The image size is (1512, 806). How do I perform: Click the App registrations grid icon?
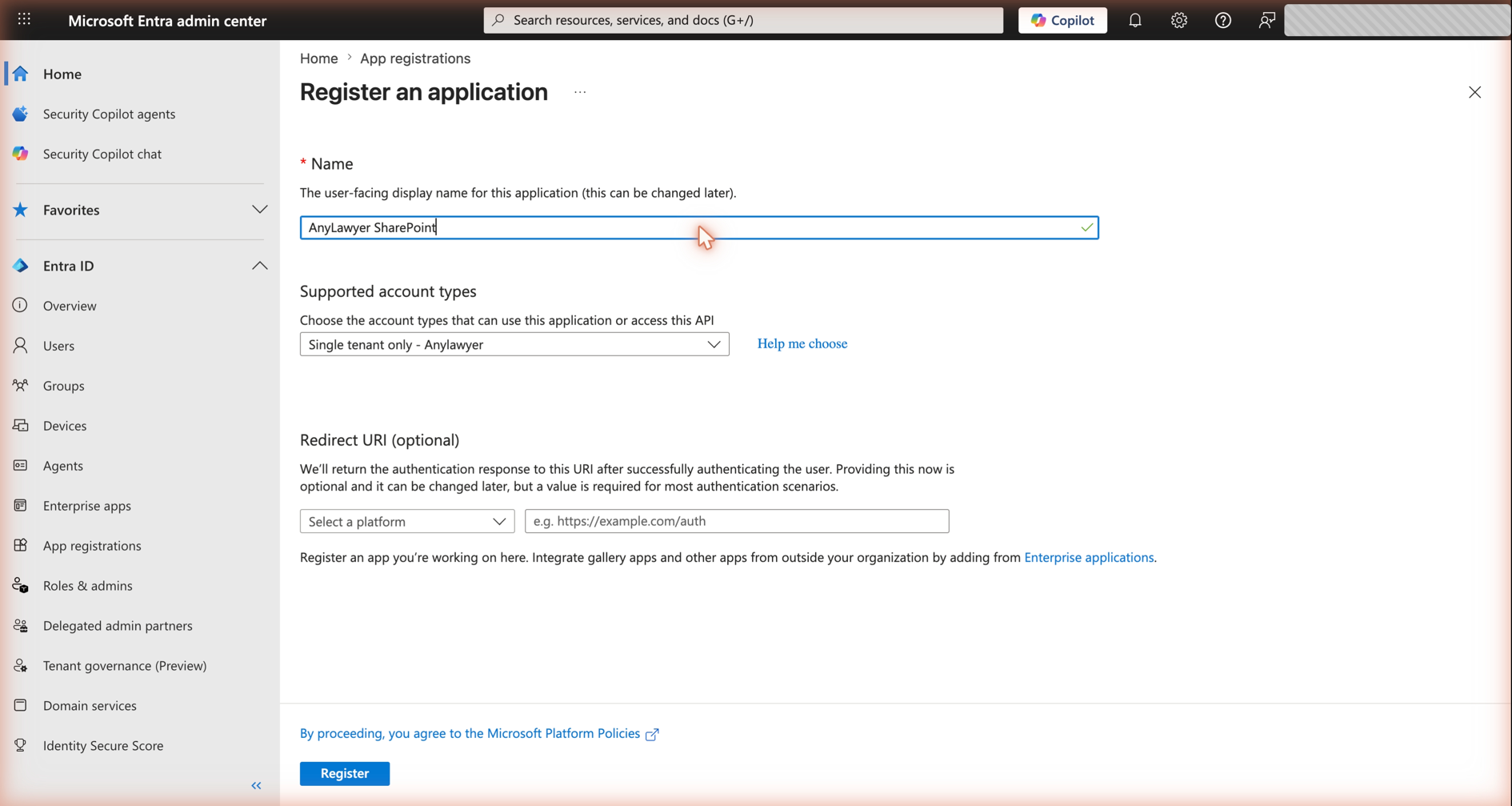pyautogui.click(x=21, y=546)
